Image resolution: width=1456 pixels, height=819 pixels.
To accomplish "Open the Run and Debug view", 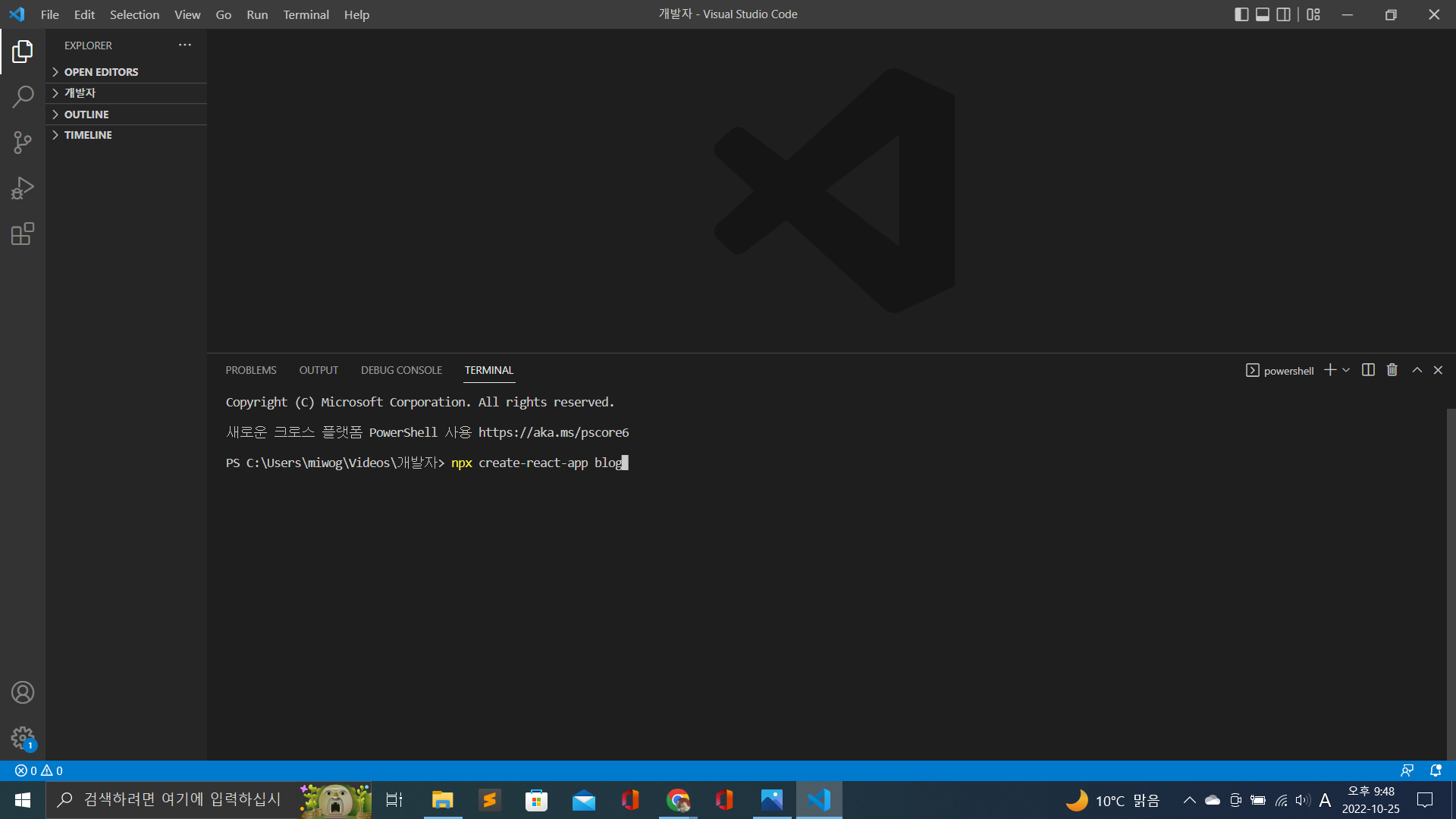I will [x=23, y=188].
